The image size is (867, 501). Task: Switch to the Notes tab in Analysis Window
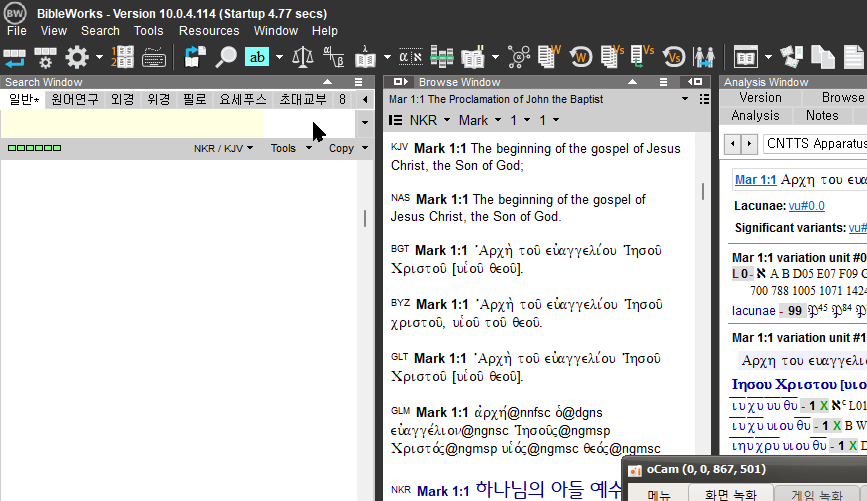[822, 116]
